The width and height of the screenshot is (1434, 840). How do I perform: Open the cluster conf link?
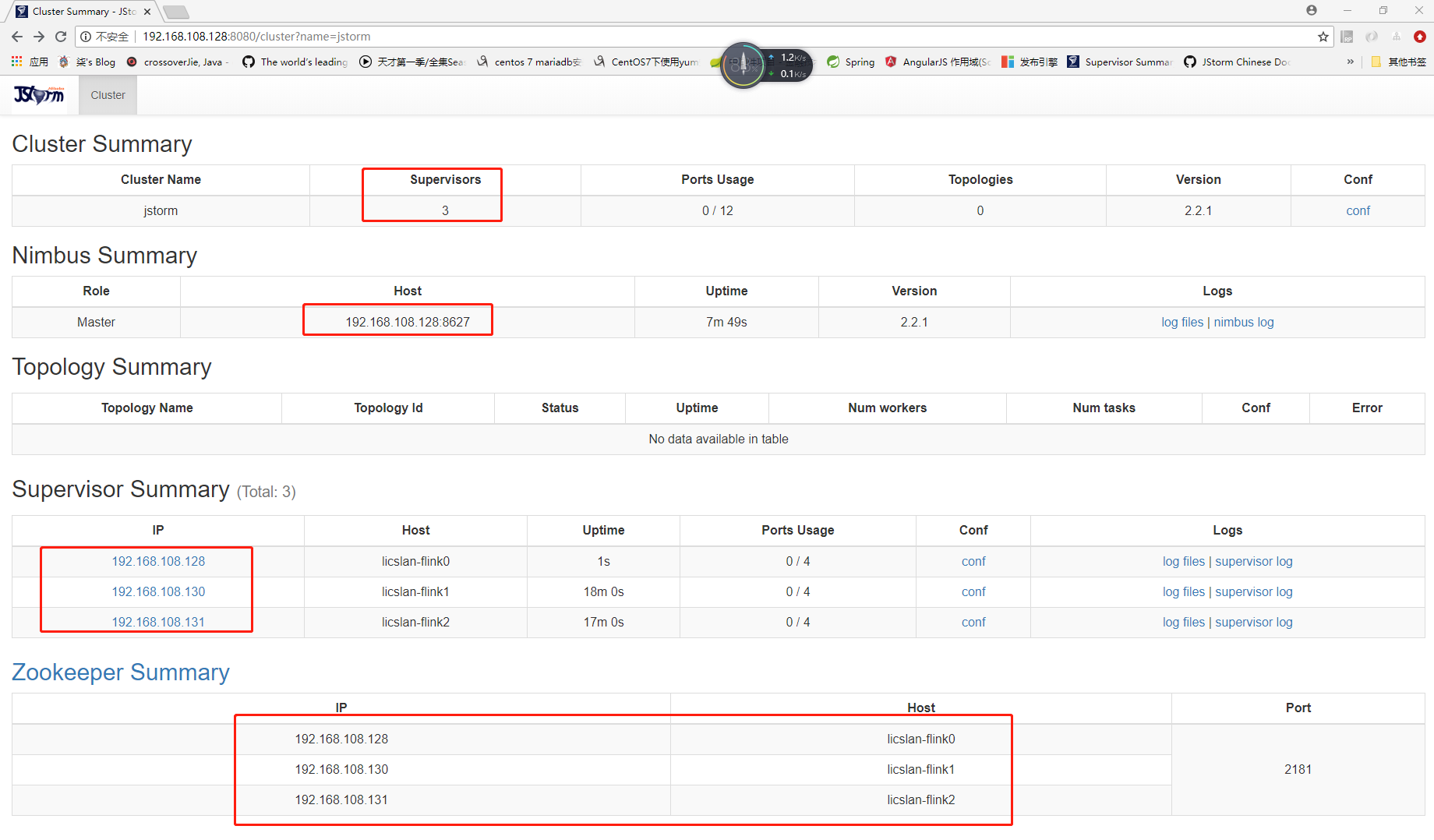pyautogui.click(x=1358, y=210)
